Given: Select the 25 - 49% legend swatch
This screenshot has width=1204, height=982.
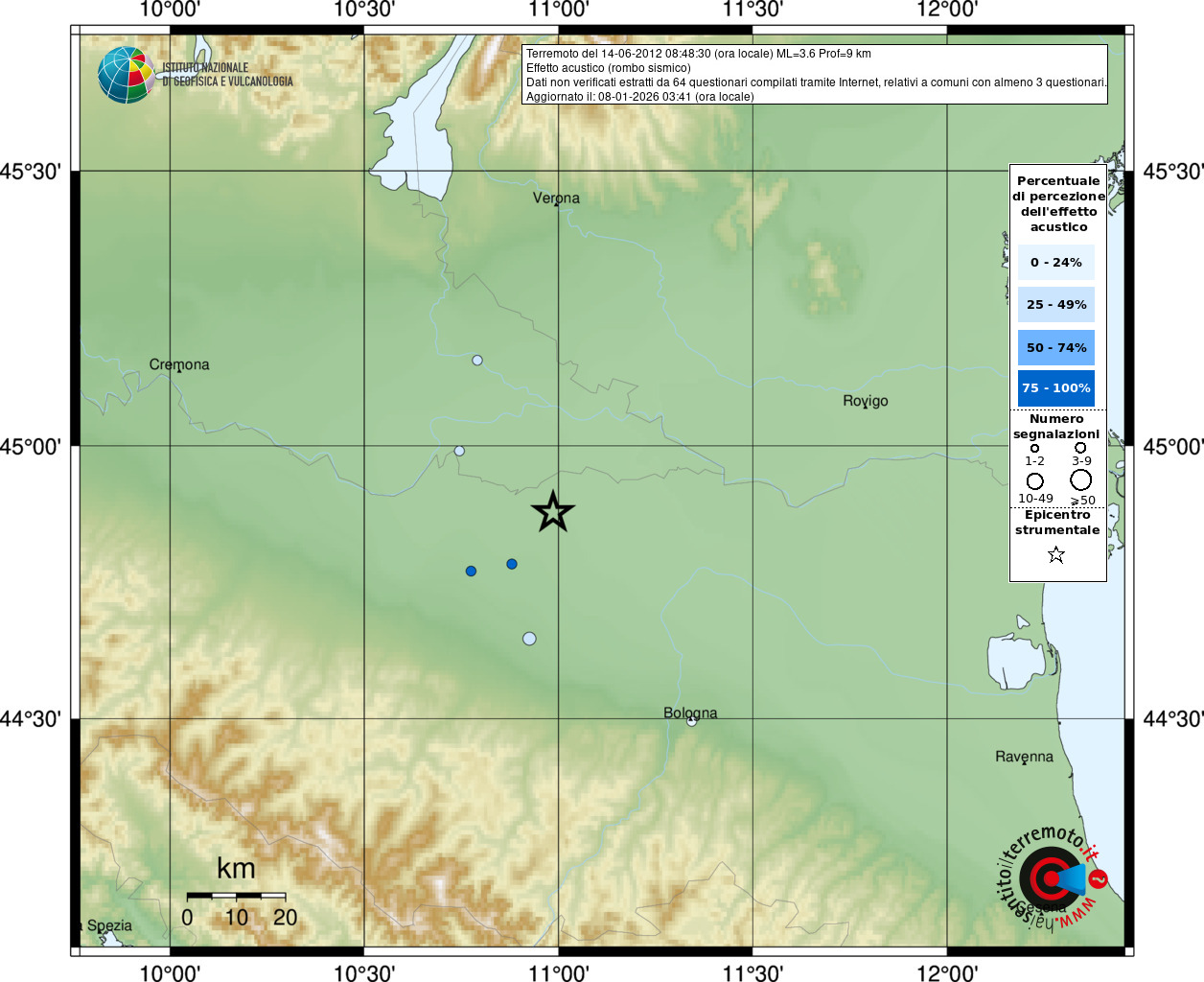Looking at the screenshot, I should point(1056,304).
